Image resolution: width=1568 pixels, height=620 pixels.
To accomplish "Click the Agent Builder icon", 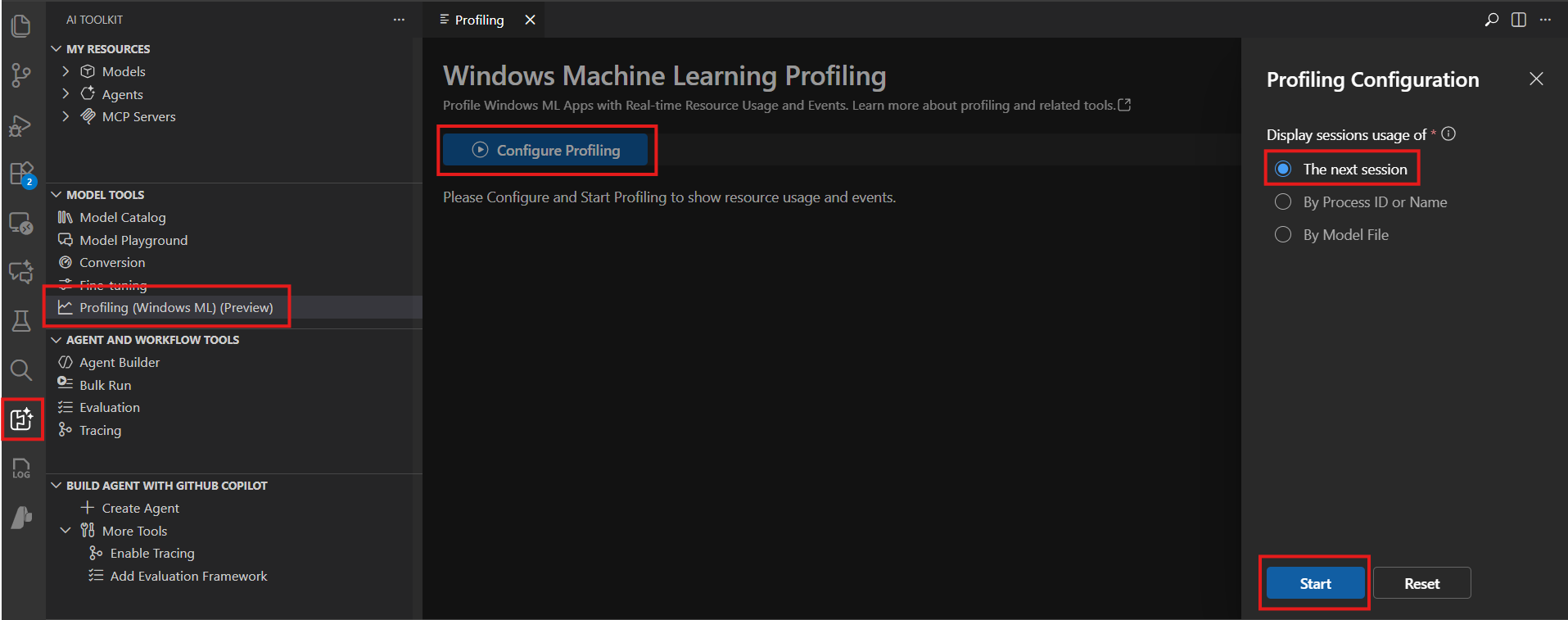I will pos(66,362).
